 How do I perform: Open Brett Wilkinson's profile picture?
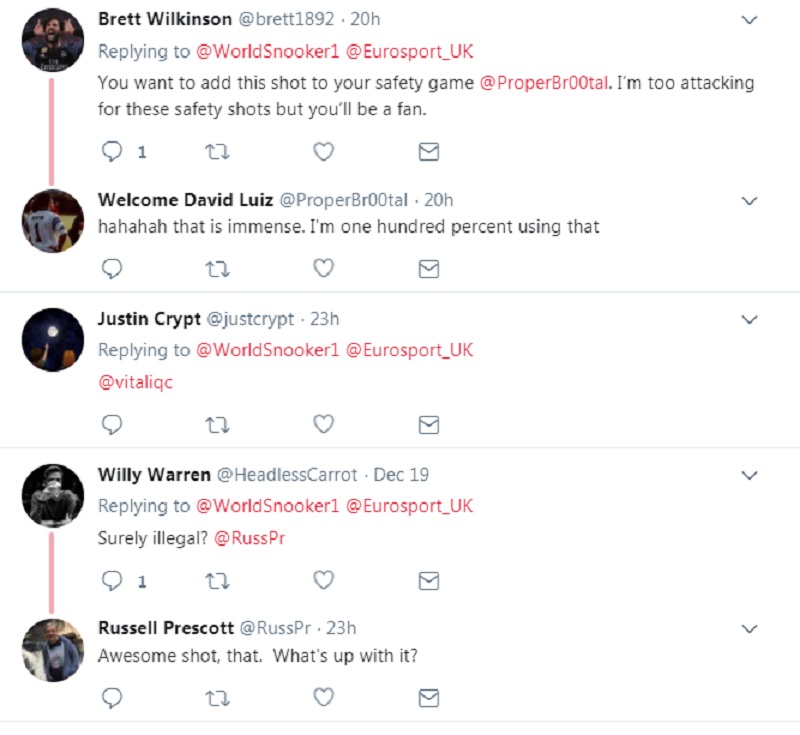53,40
